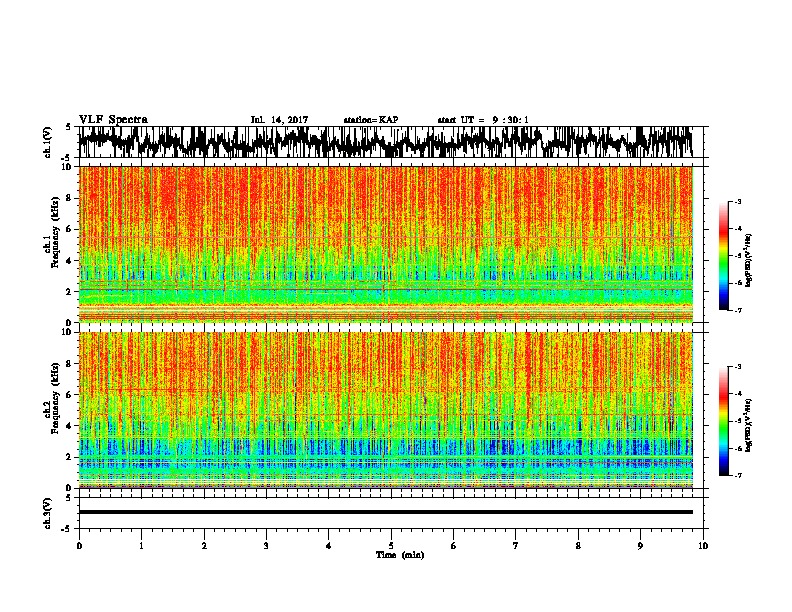Click the "-7" tick on ch.2 colorbar
The image size is (792, 612).
coord(737,476)
